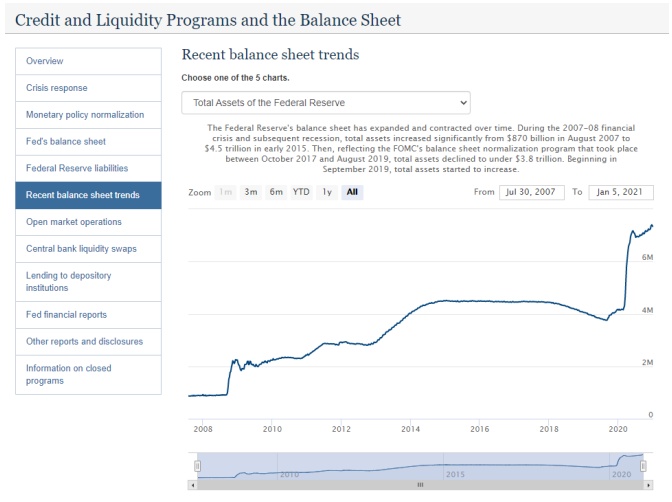Click the From date field
This screenshot has width=672, height=502.
pyautogui.click(x=531, y=192)
